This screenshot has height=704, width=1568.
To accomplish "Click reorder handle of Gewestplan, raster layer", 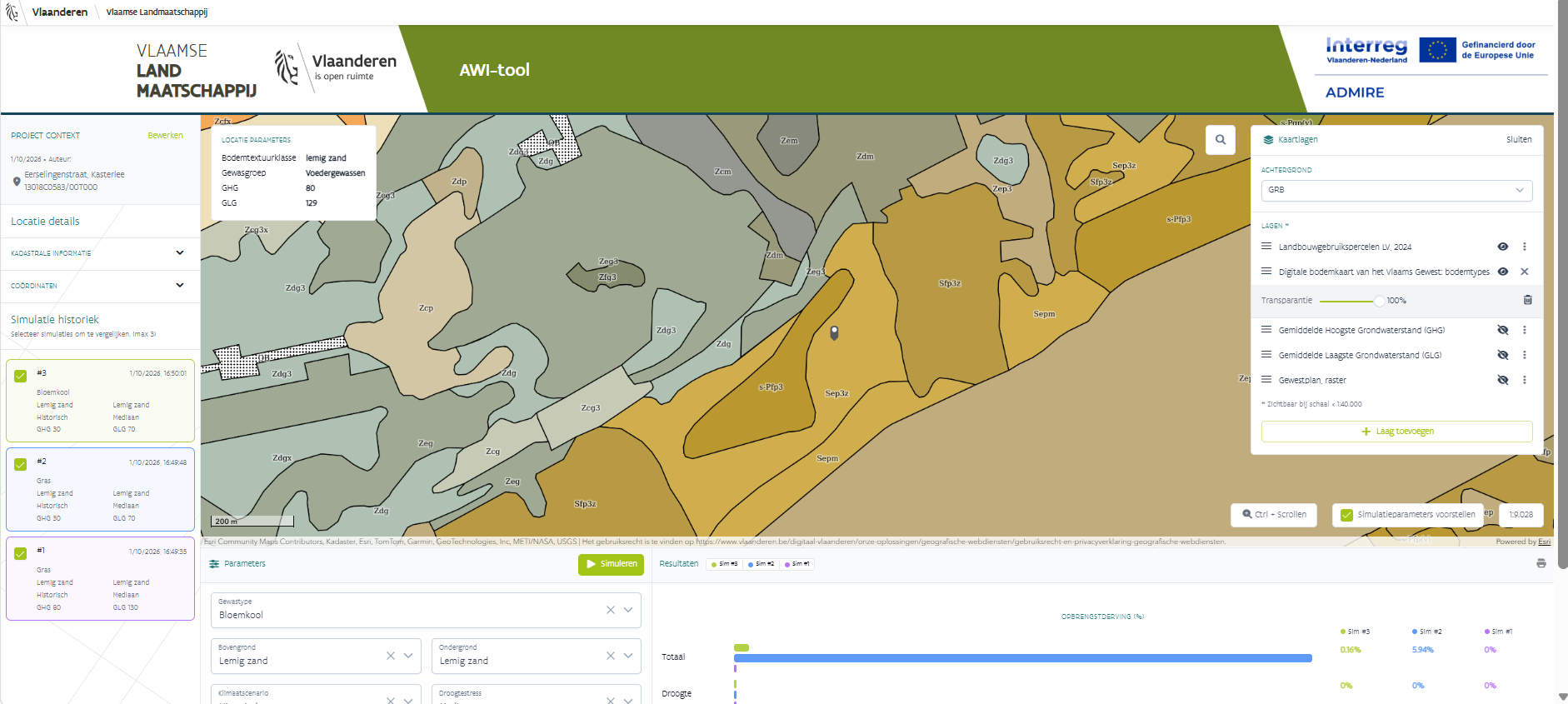I will click(1266, 380).
